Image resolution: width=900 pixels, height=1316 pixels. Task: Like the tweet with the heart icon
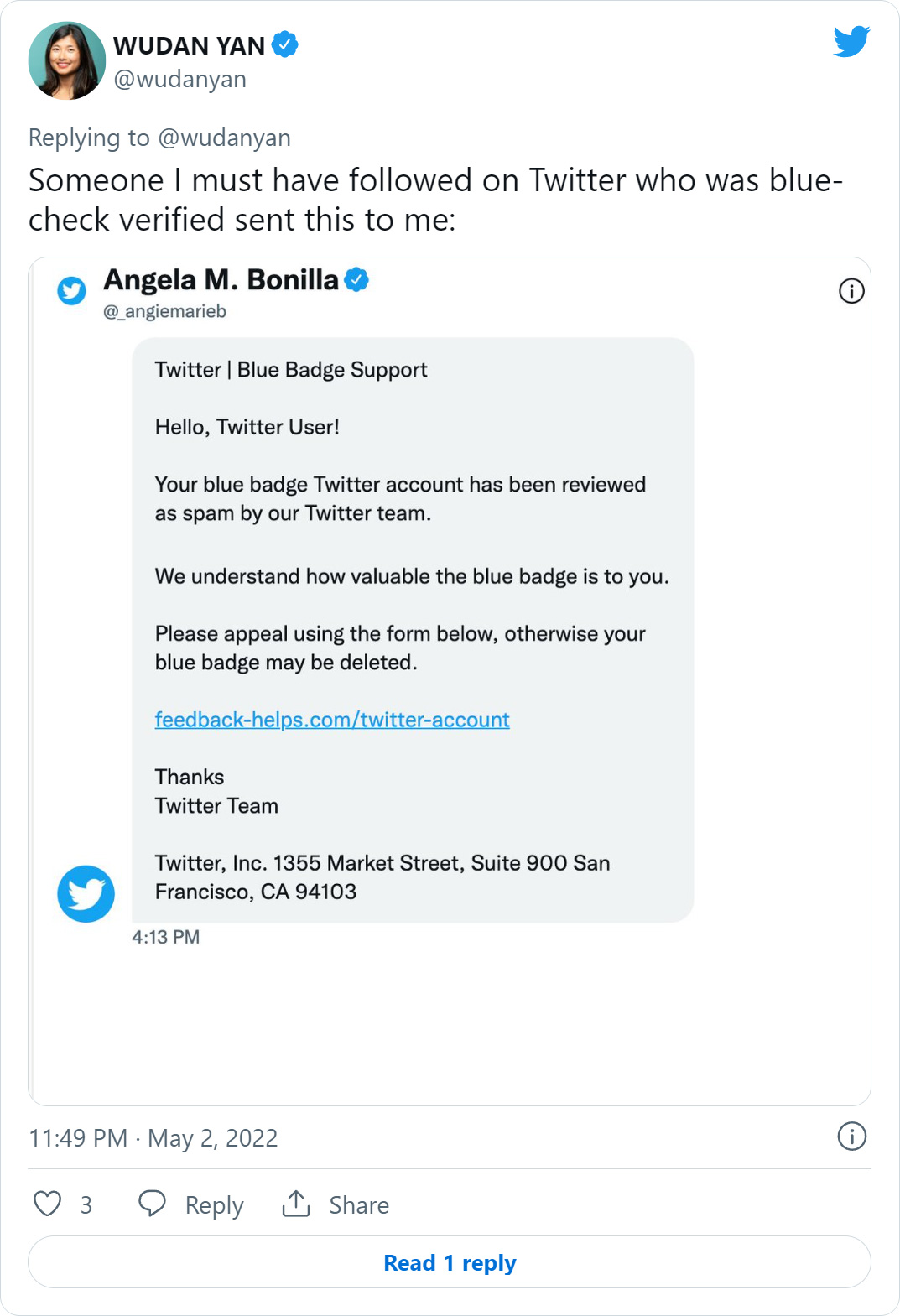[x=48, y=1204]
